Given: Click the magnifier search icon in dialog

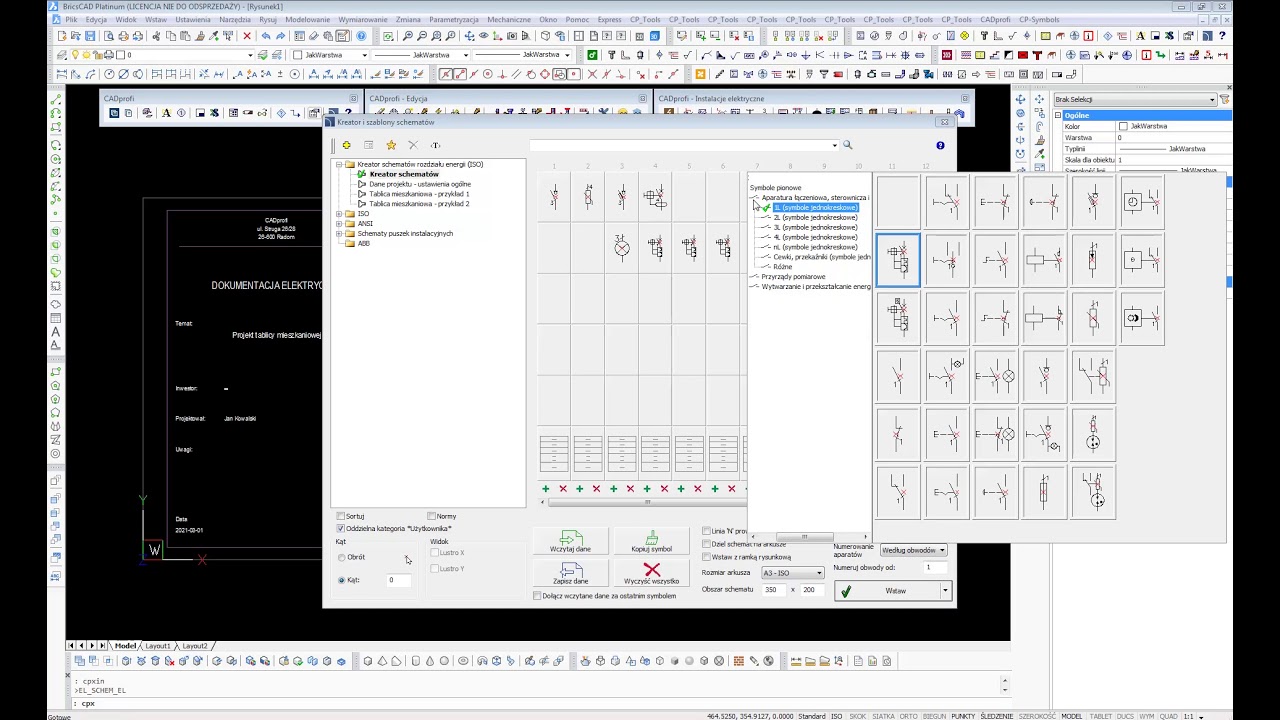Looking at the screenshot, I should (847, 145).
